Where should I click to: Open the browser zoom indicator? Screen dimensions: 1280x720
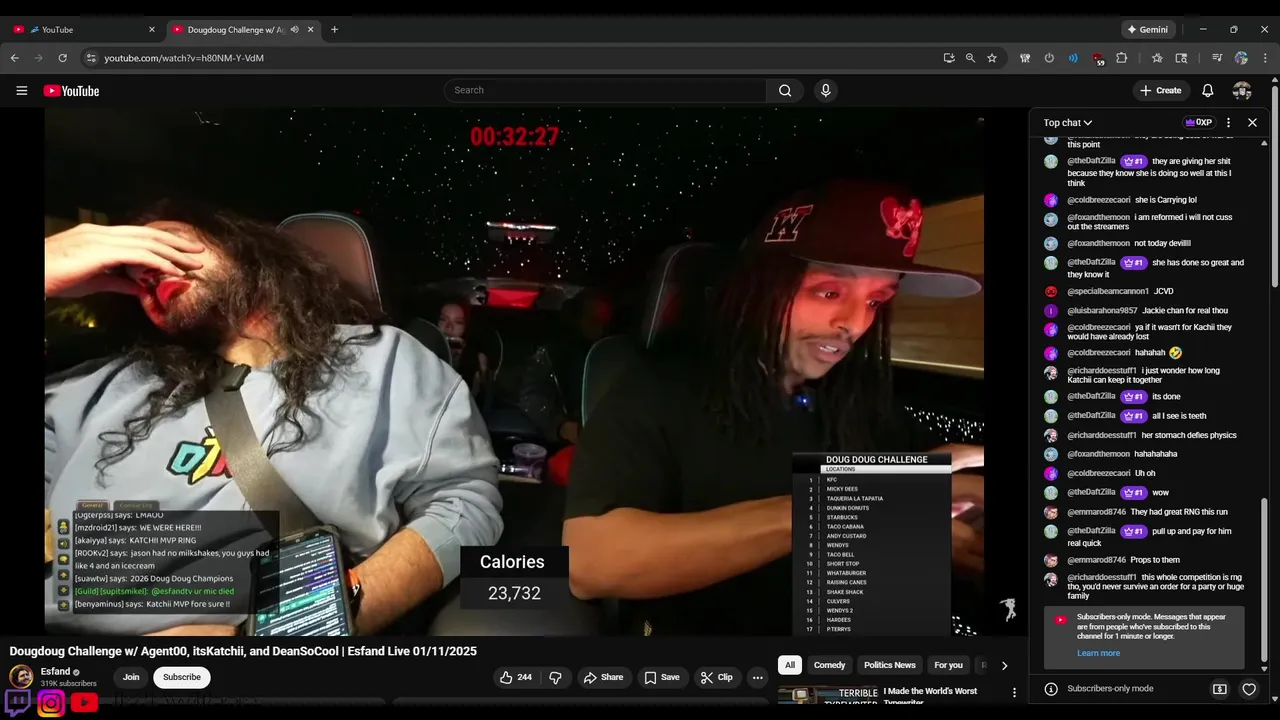click(970, 58)
